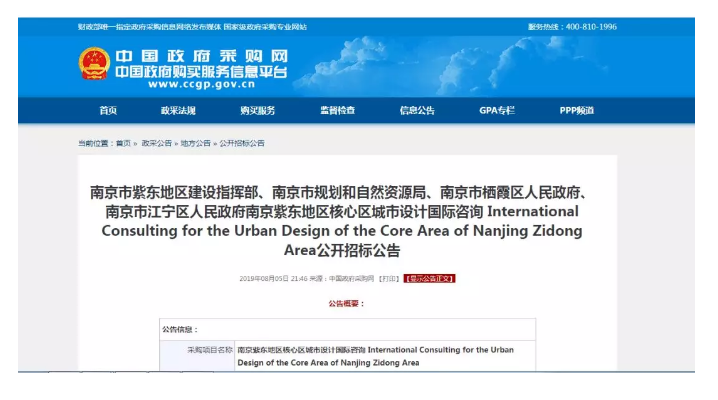Open the 首页 navigation menu item
The height and width of the screenshot is (400, 718).
(108, 110)
